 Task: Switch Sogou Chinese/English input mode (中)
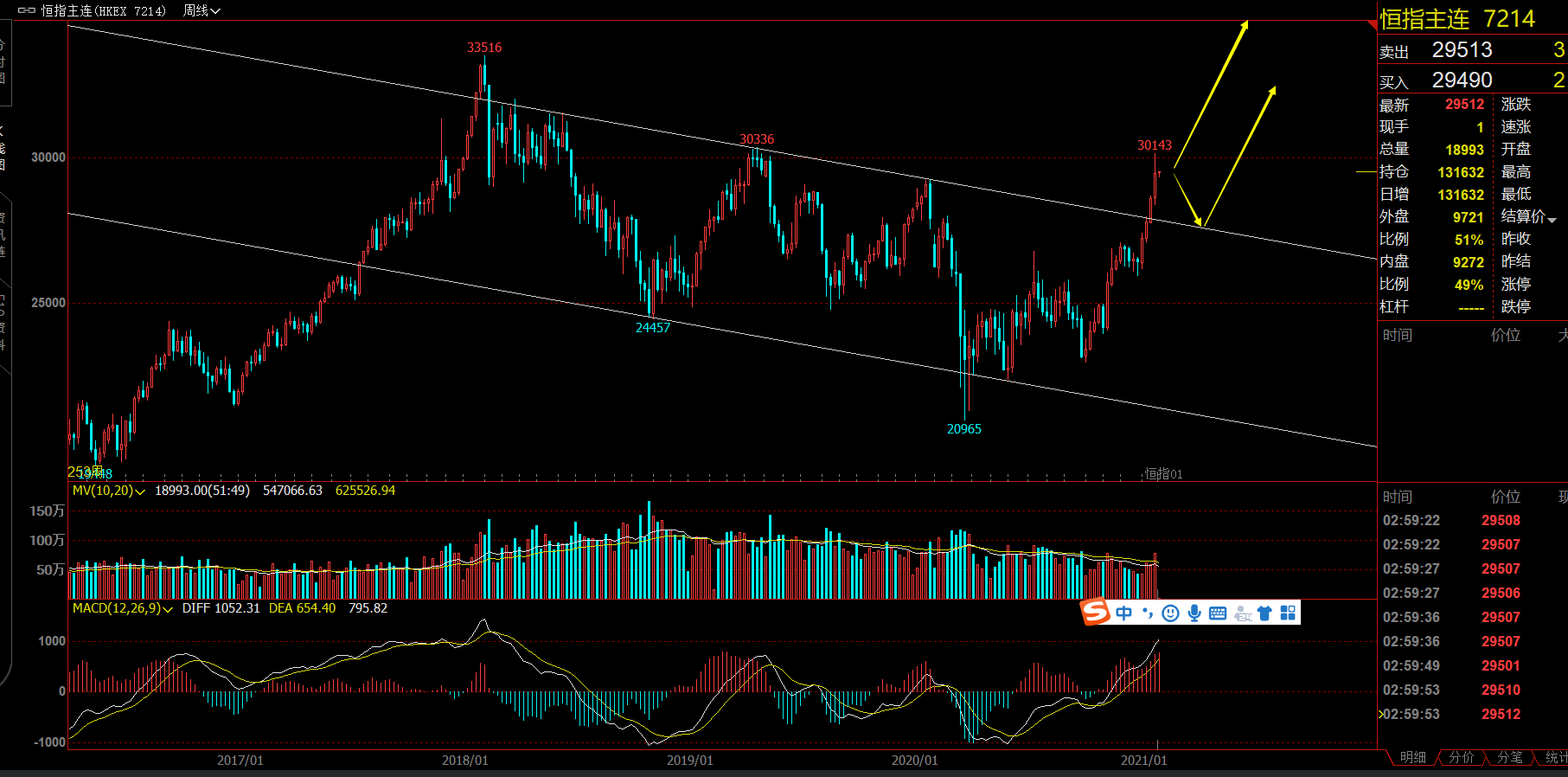1123,613
